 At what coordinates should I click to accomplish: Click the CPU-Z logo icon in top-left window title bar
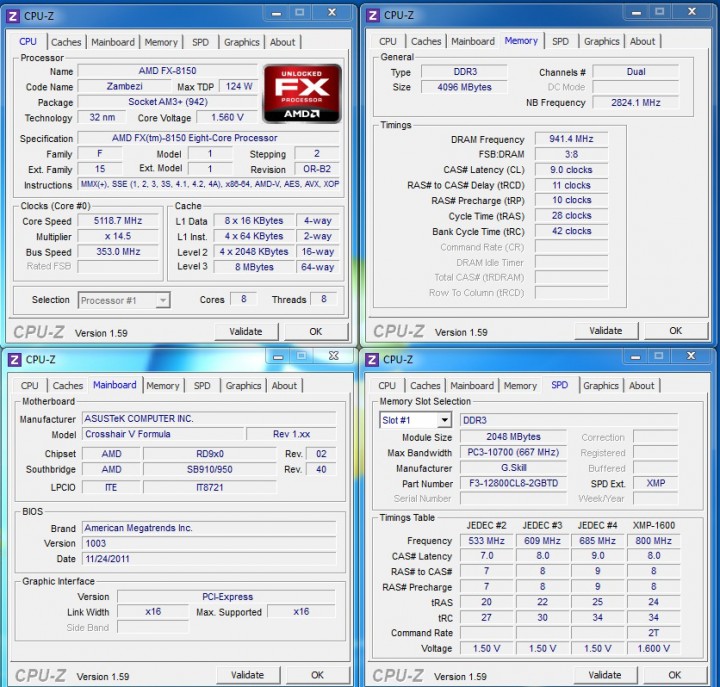pyautogui.click(x=12, y=16)
